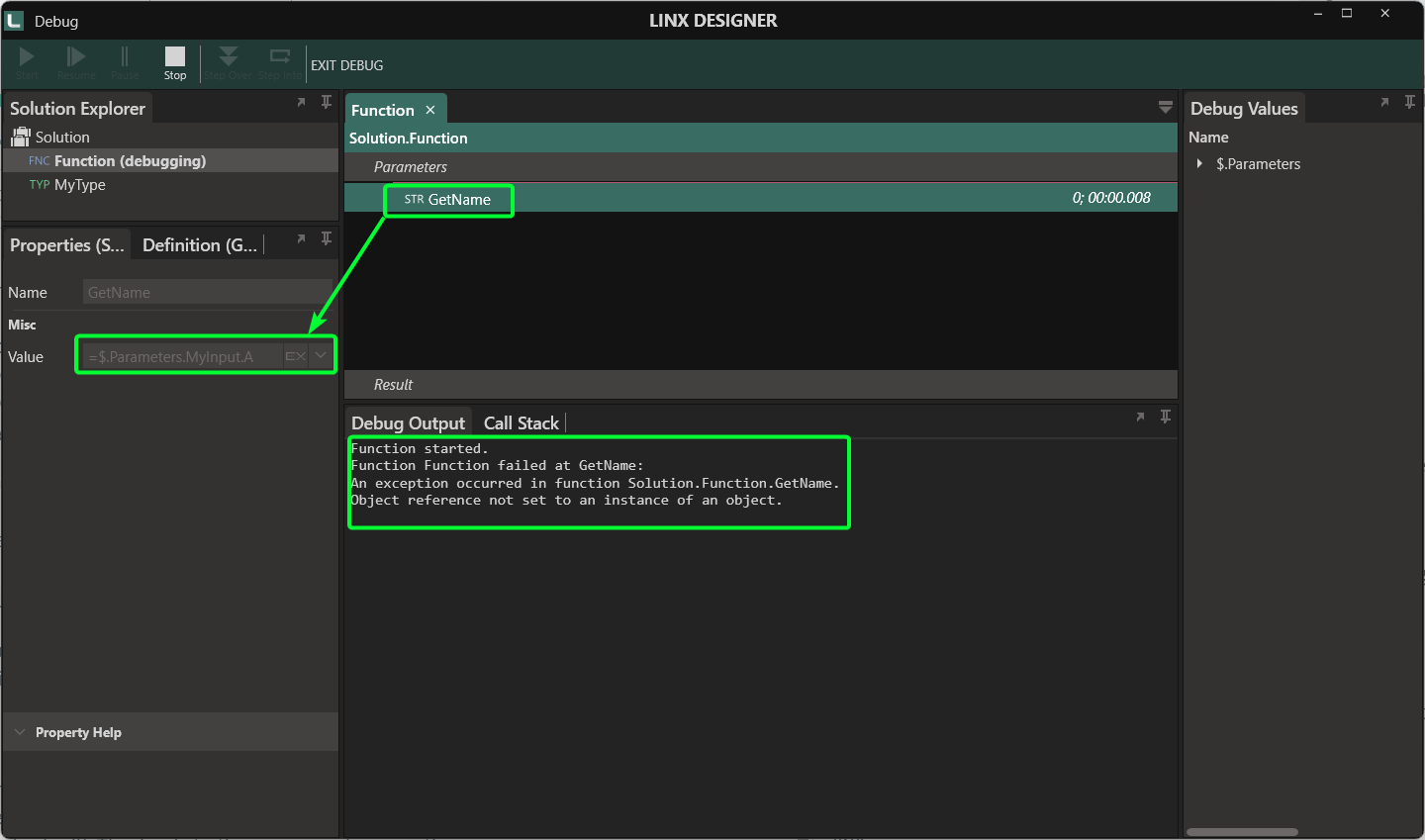Expand the $.Parameters debug node
This screenshot has width=1425, height=840.
(x=1199, y=163)
